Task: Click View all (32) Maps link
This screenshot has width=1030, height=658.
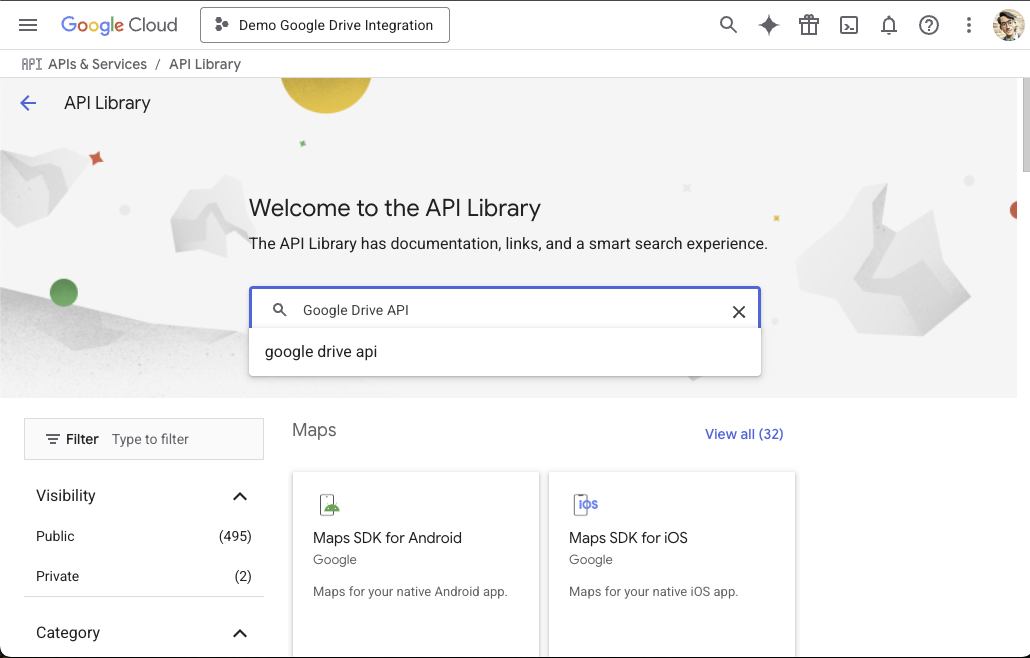Action: 744,434
